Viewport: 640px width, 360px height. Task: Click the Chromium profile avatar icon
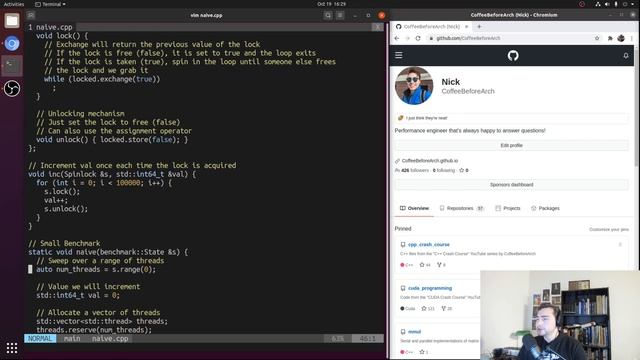[x=621, y=38]
